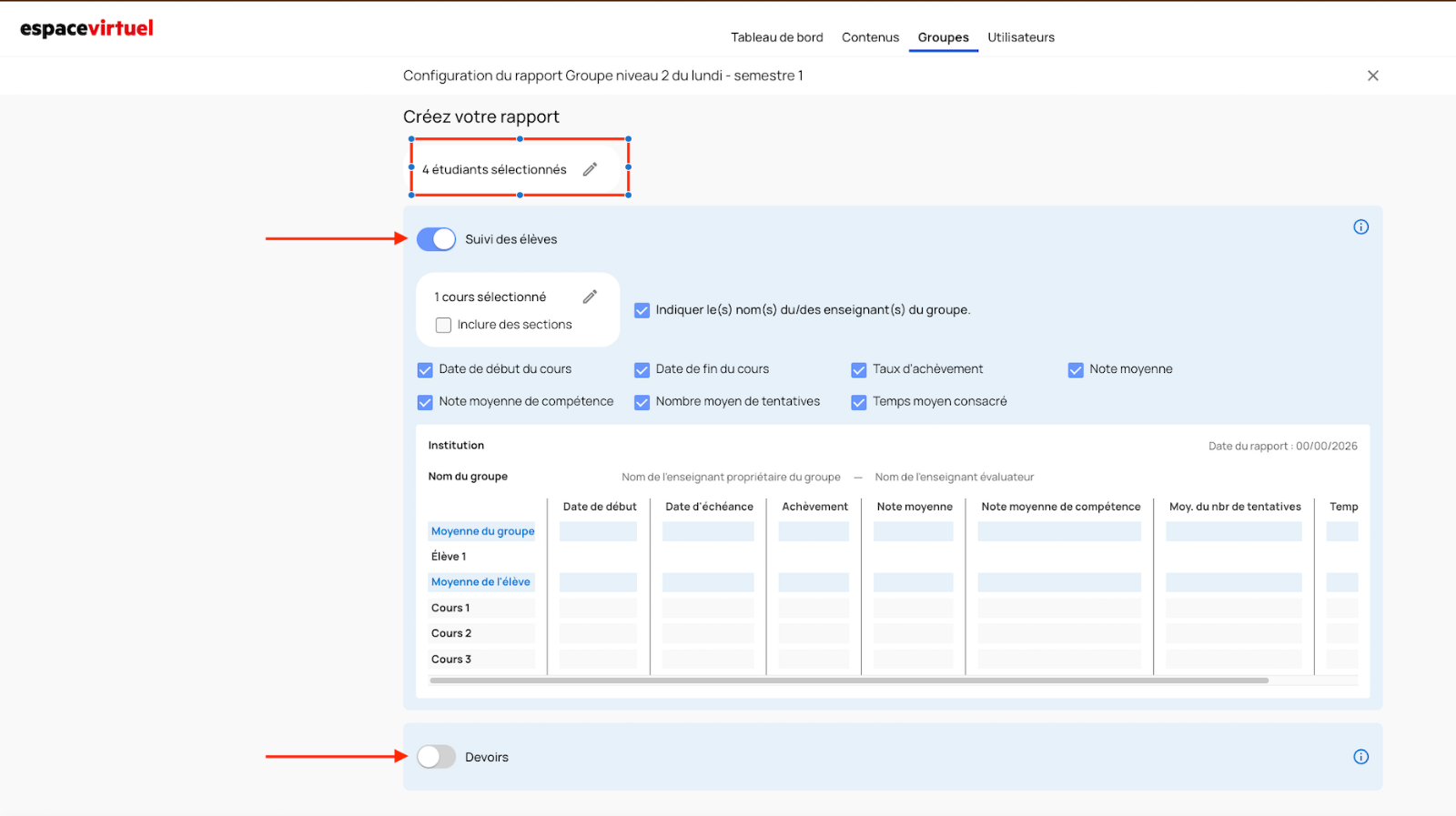Close the report configuration with X
The height and width of the screenshot is (816, 1456).
point(1372,76)
